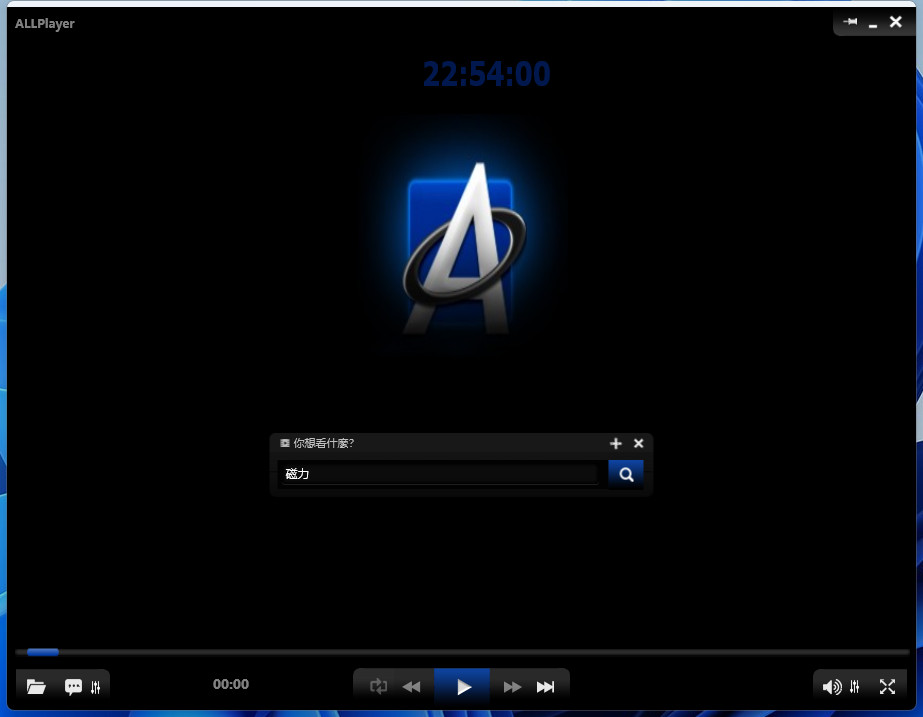Screen dimensions: 923x717
Task: Click the fast forward button
Action: pos(512,686)
